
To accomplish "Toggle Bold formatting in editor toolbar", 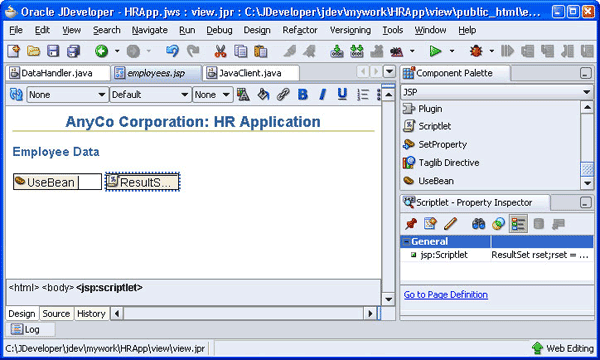I will (303, 94).
